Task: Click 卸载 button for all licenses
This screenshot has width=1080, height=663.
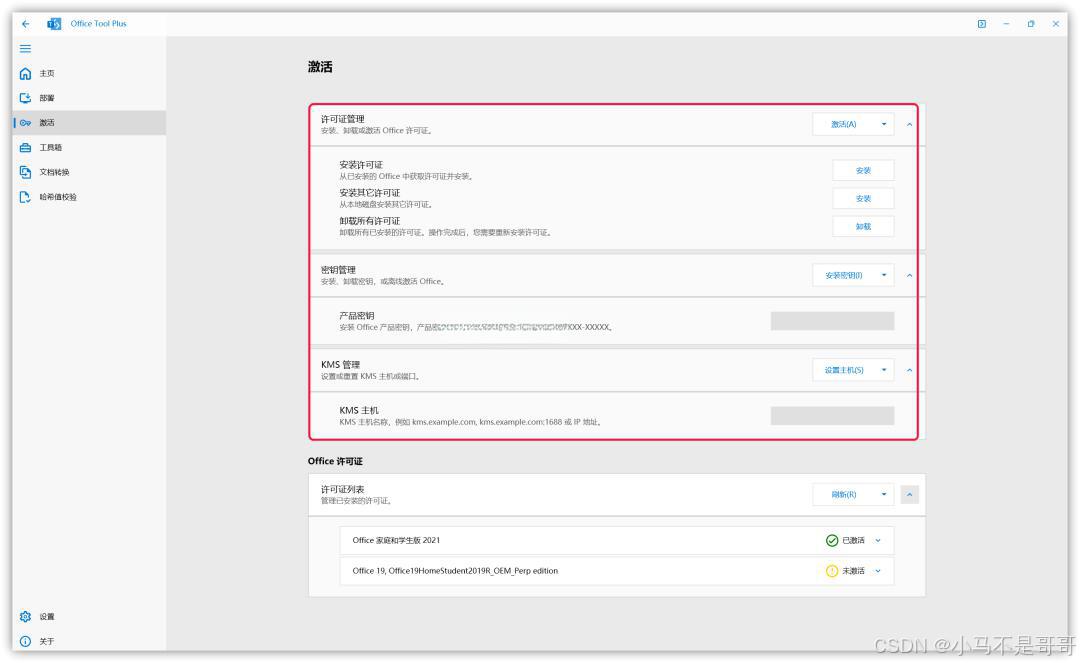Action: click(x=863, y=226)
